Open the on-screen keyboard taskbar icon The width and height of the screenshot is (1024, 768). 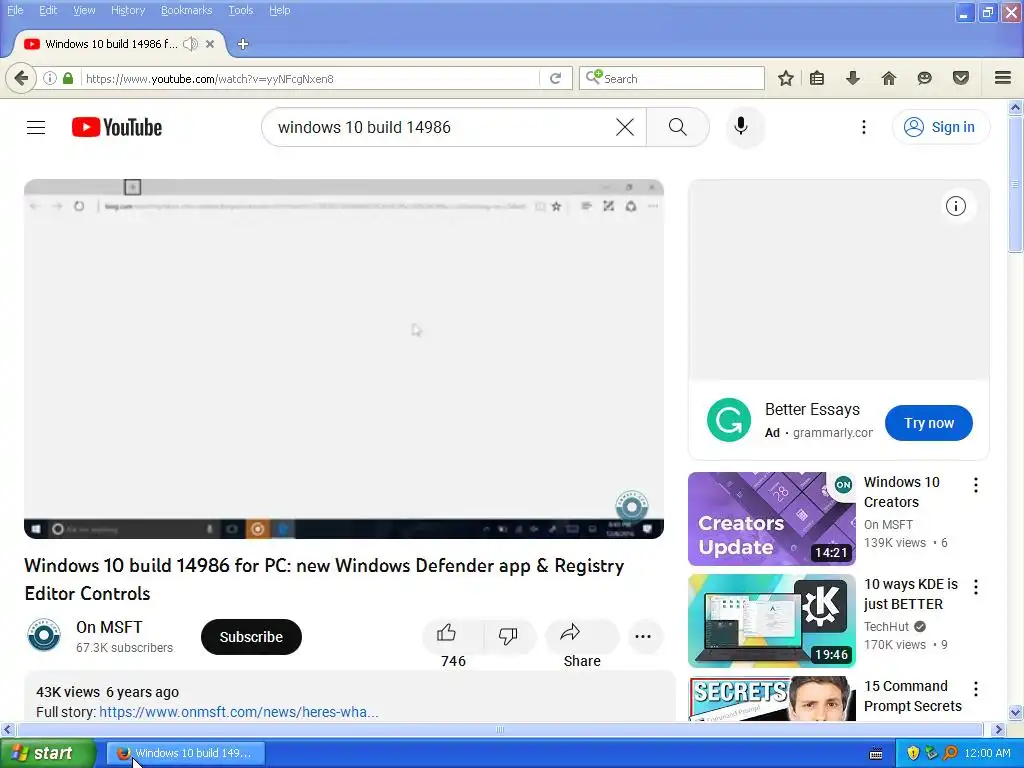coord(876,754)
